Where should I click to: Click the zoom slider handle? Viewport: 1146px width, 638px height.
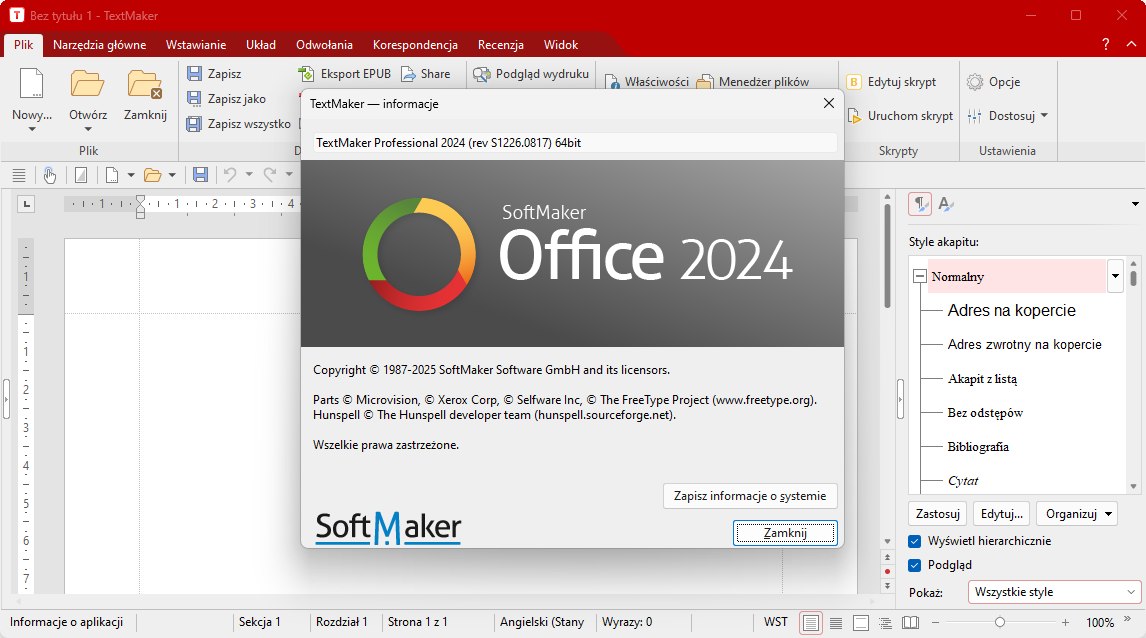pyautogui.click(x=1000, y=622)
